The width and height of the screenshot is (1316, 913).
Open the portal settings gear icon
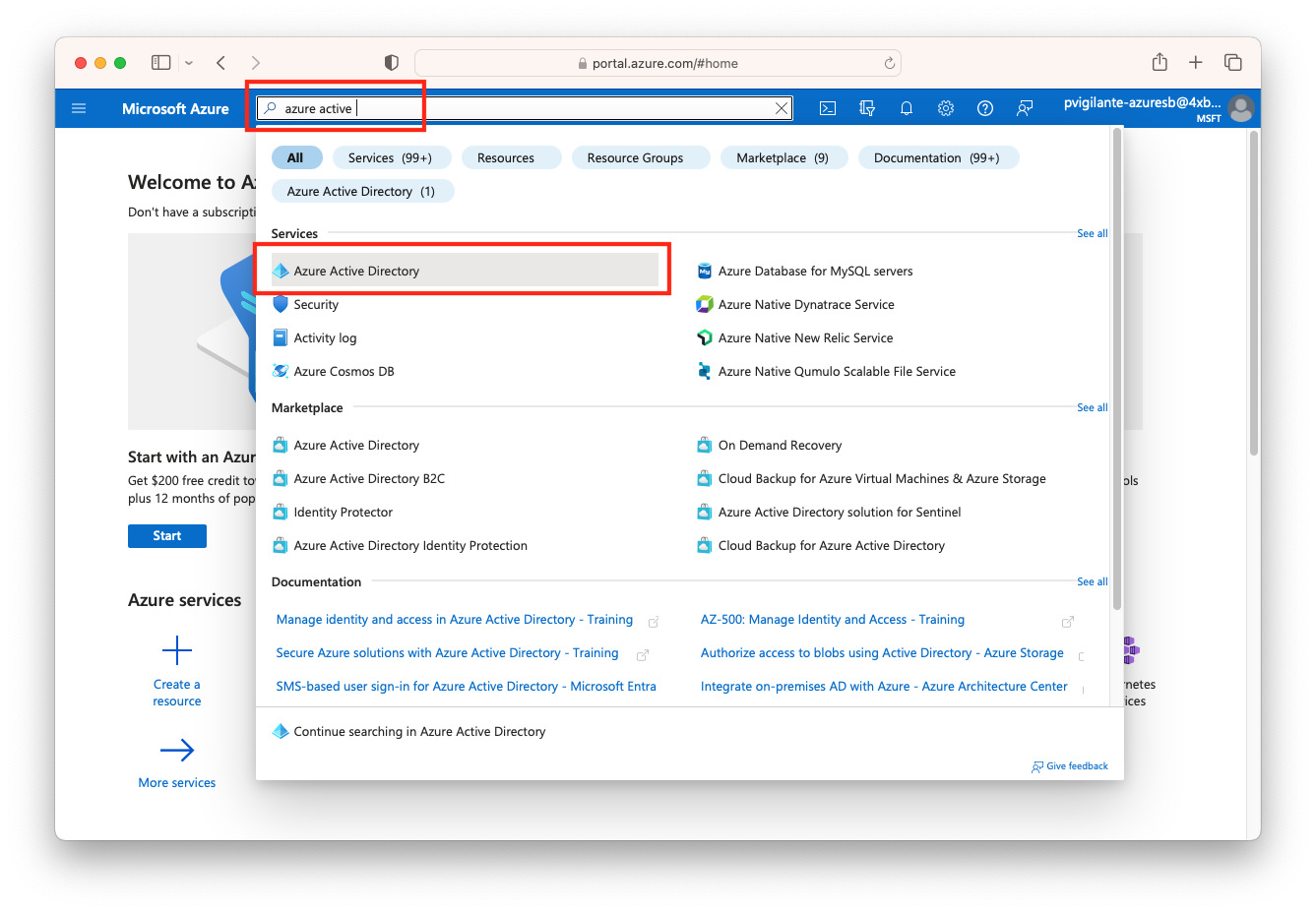point(946,108)
